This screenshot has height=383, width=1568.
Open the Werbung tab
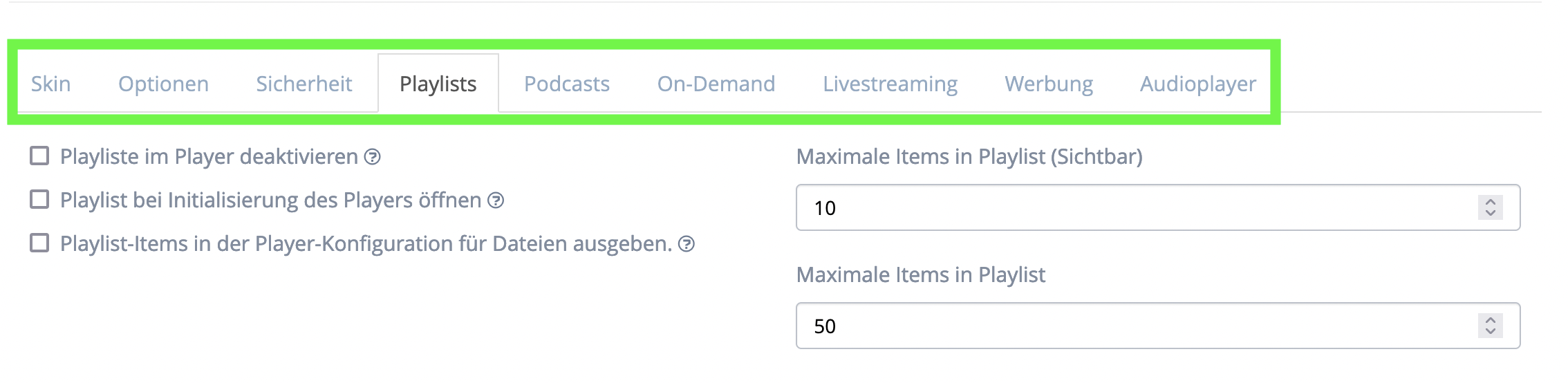pyautogui.click(x=1049, y=84)
